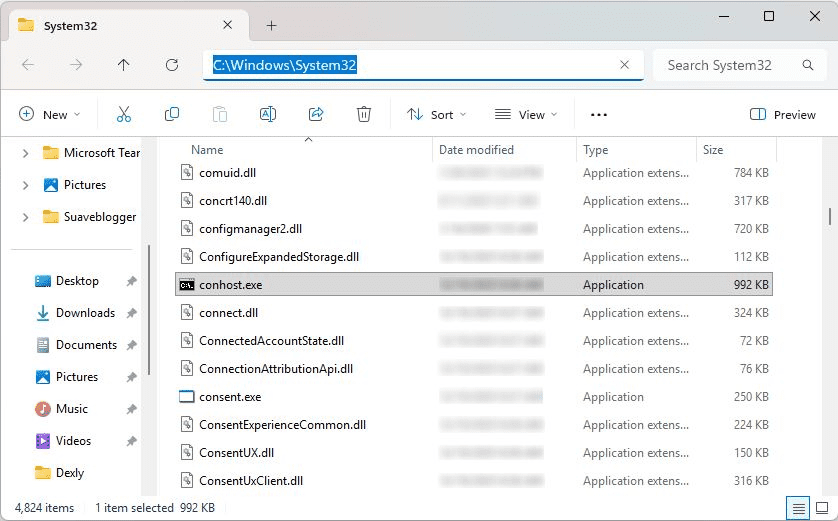The image size is (838, 521).
Task: Click the Copy icon in toolbar
Action: (172, 114)
